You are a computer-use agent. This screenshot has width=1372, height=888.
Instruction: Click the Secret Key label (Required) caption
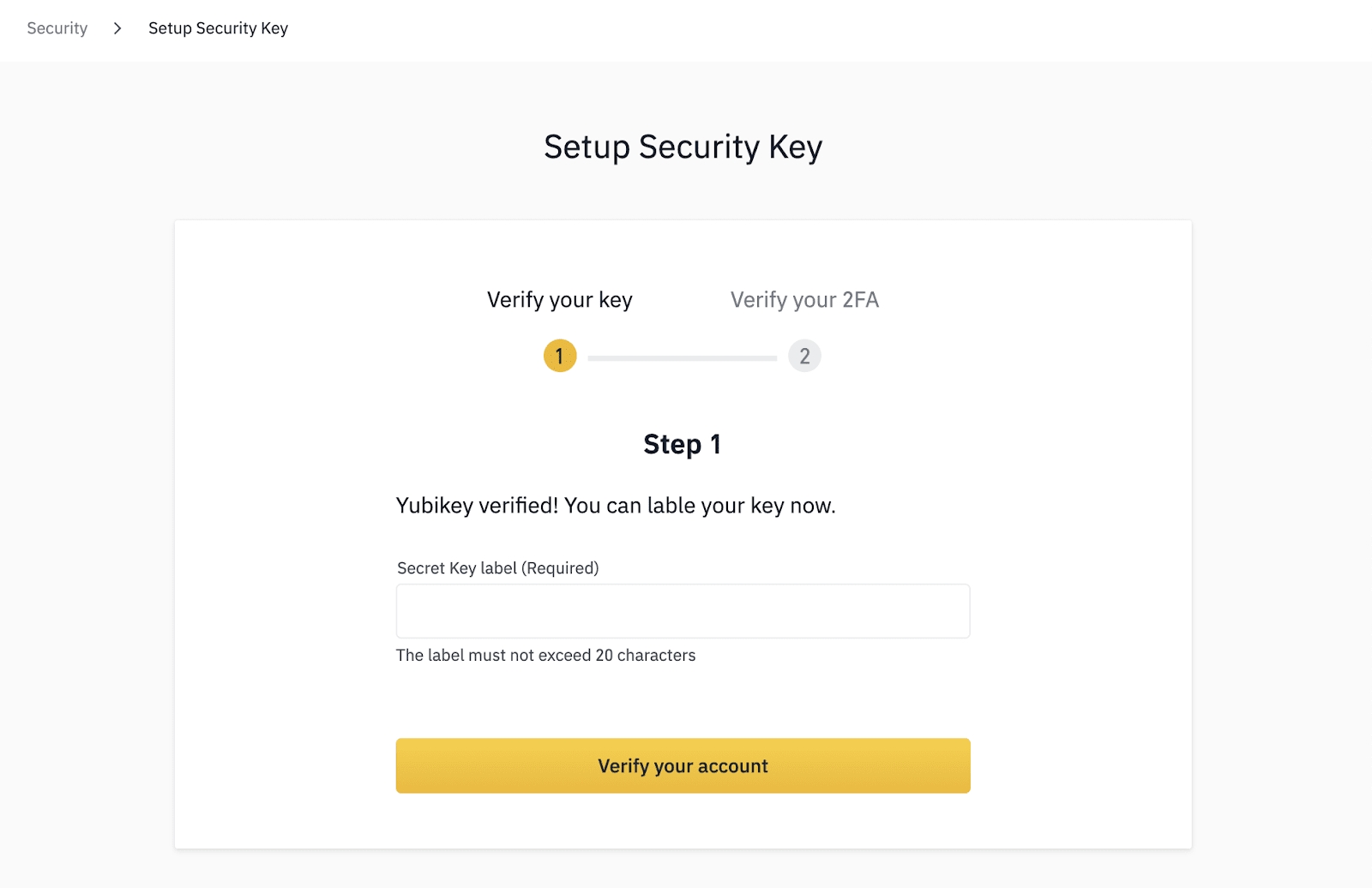pos(497,568)
